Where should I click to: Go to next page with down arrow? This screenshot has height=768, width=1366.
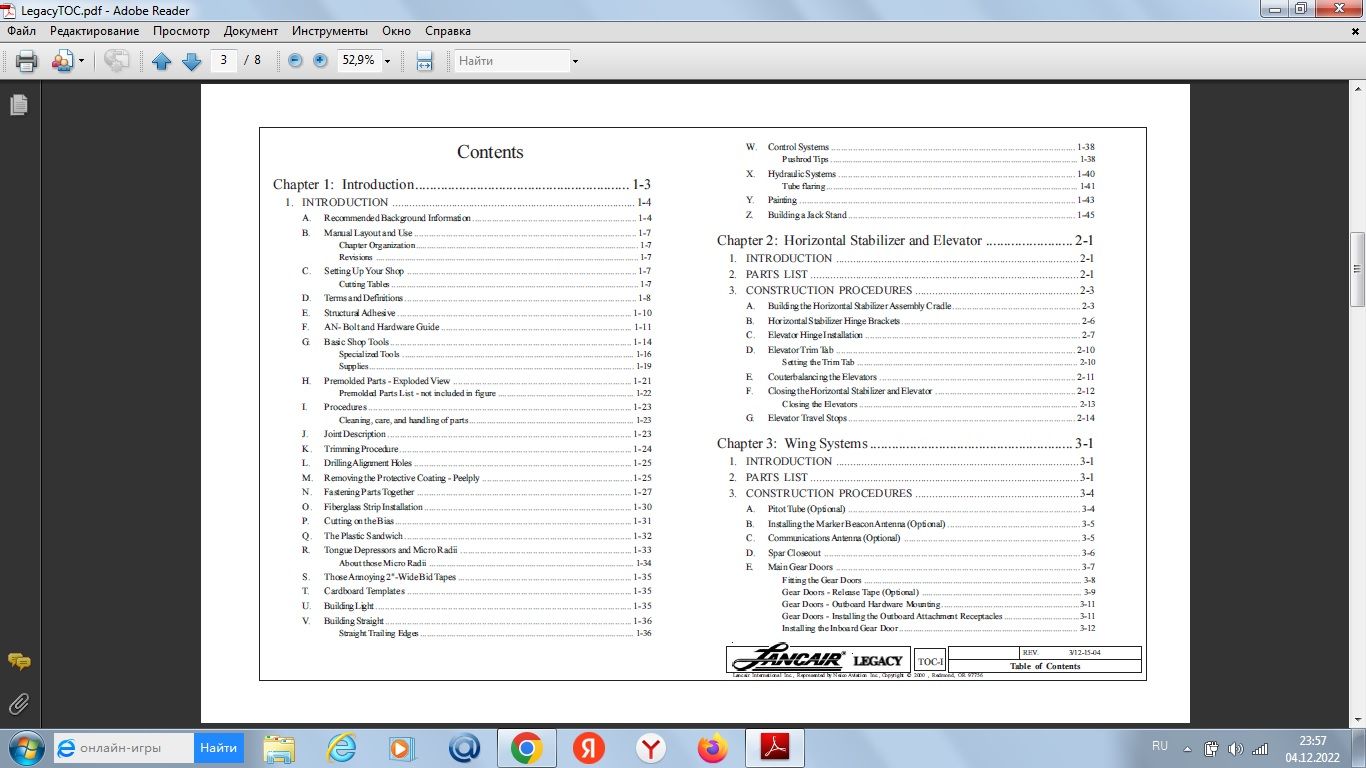[191, 61]
